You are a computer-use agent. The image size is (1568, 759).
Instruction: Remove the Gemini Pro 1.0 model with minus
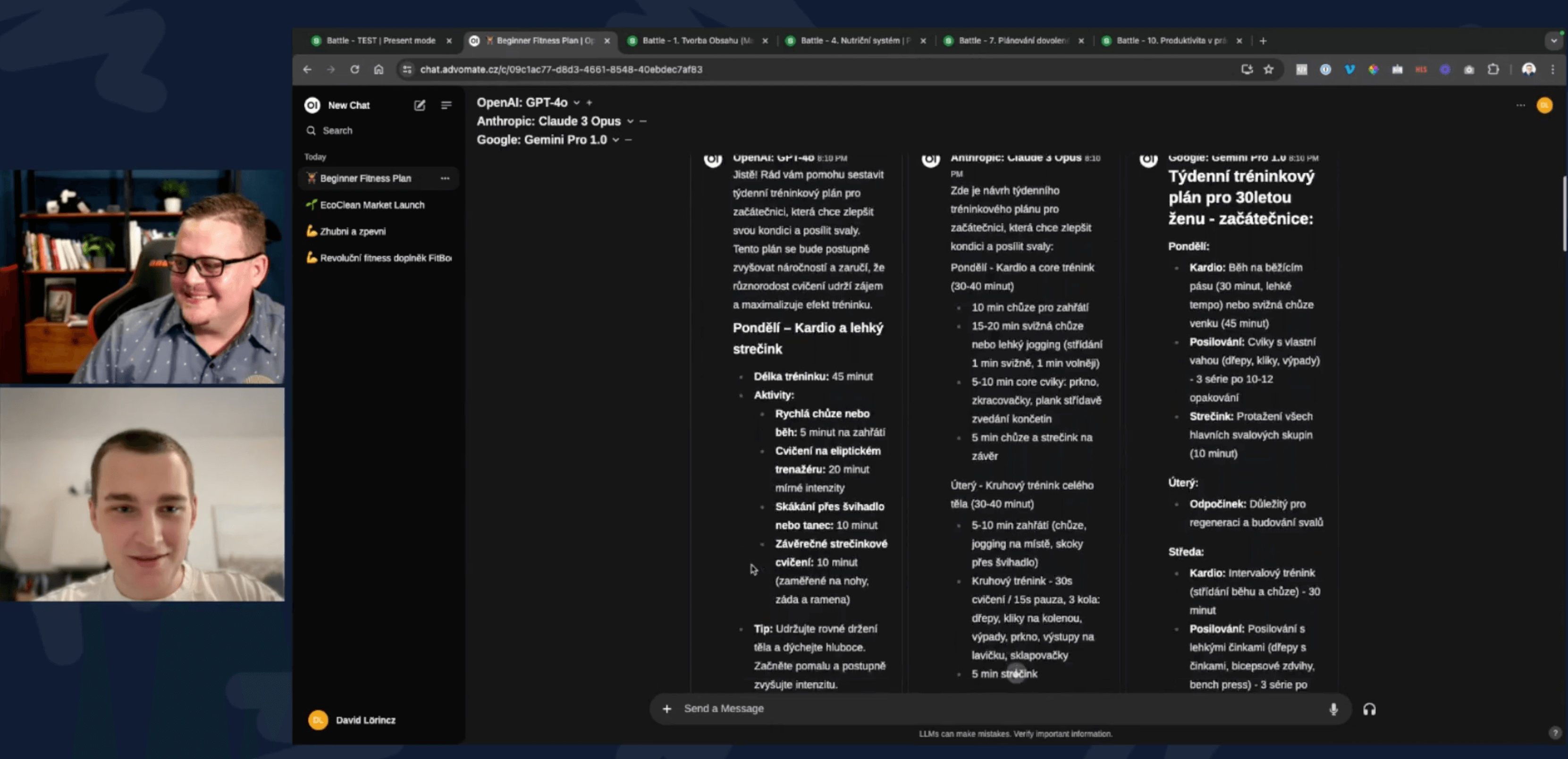[x=628, y=140]
